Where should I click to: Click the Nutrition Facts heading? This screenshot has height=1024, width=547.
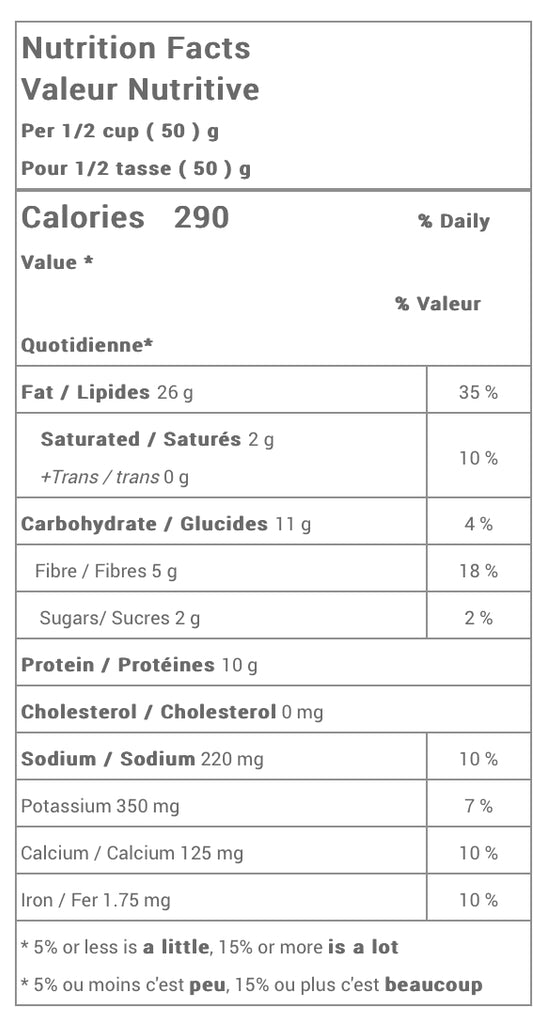[x=136, y=48]
